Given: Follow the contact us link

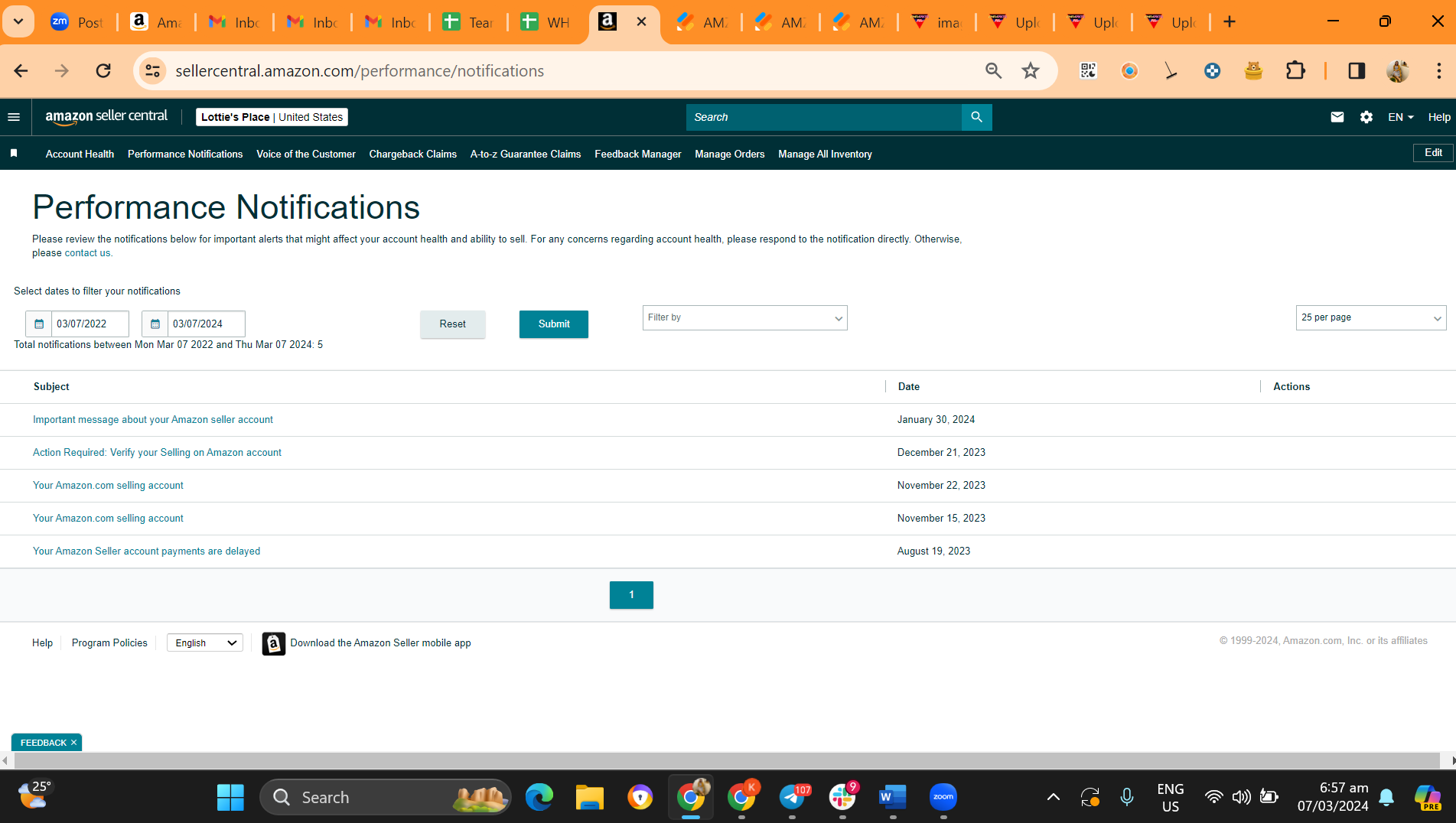Looking at the screenshot, I should (x=87, y=253).
